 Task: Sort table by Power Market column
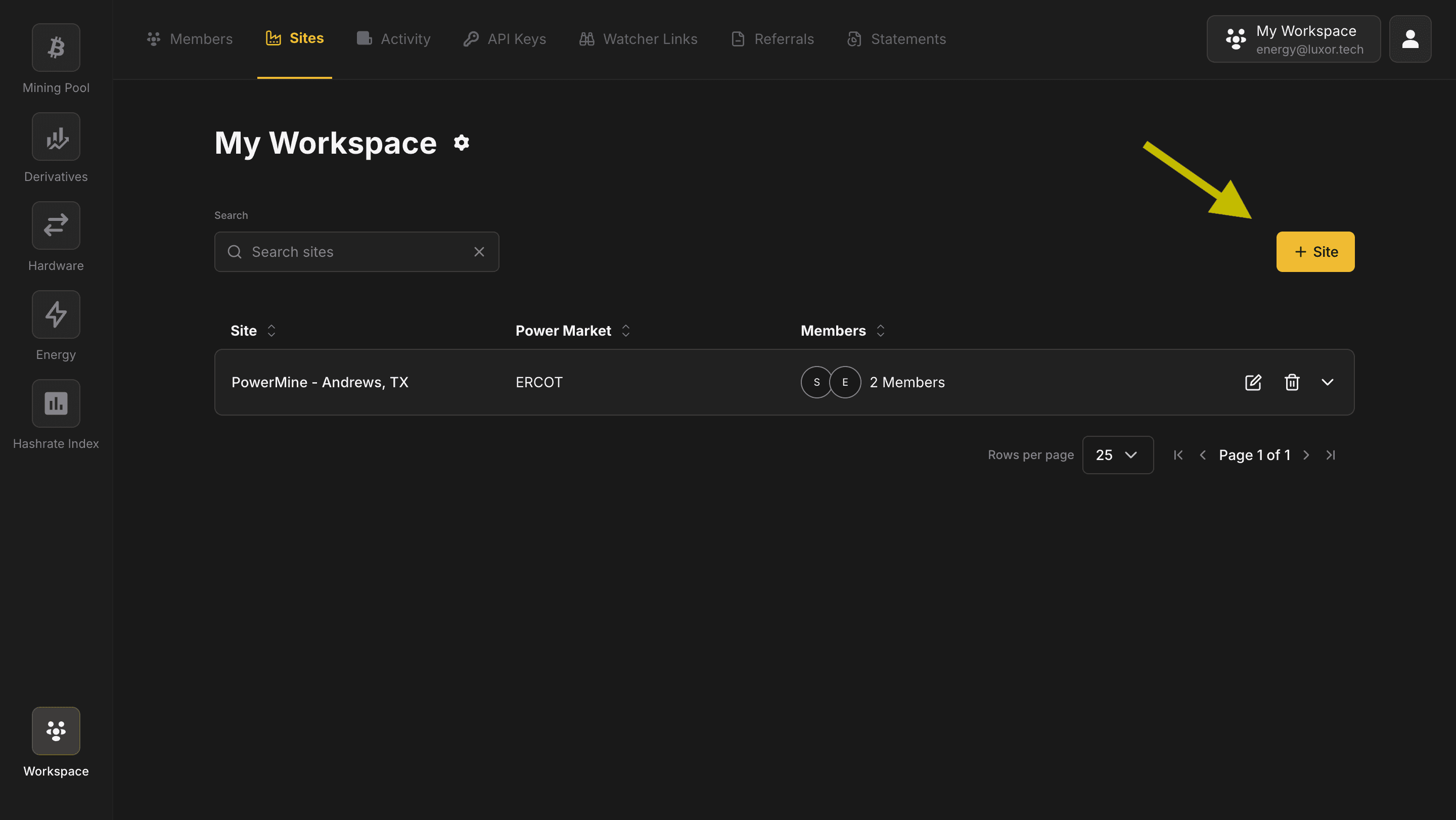tap(625, 331)
